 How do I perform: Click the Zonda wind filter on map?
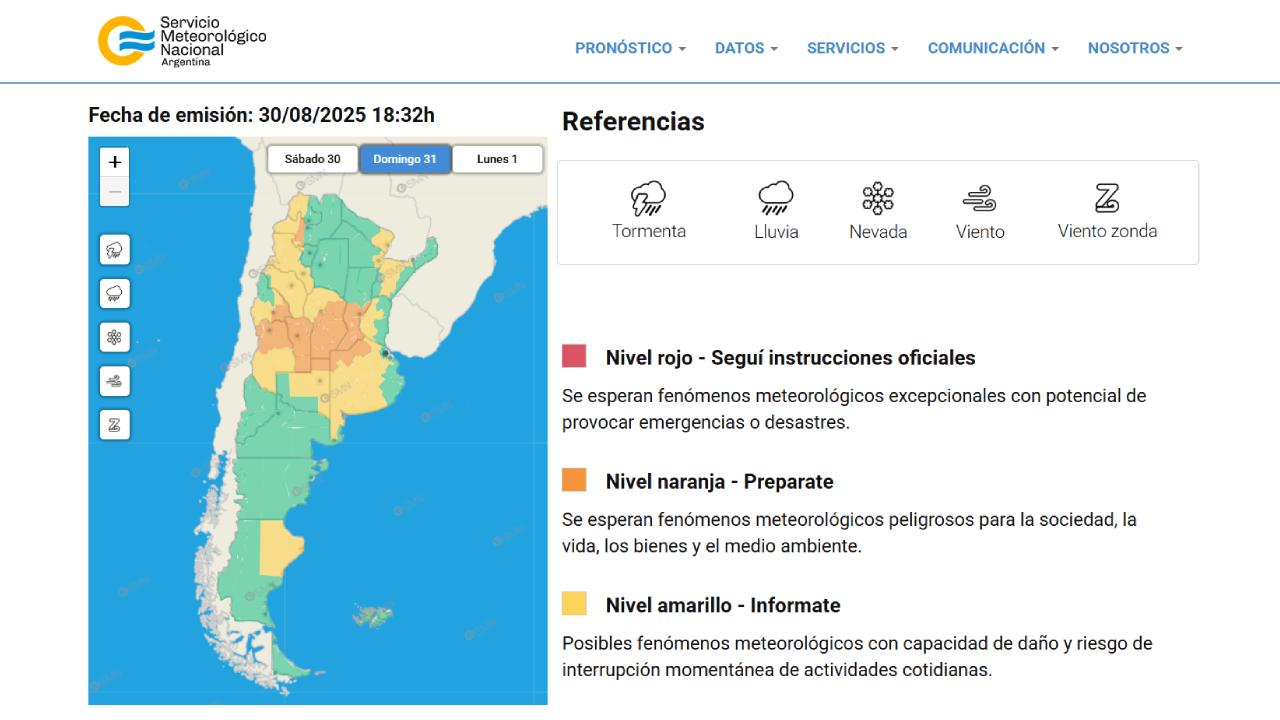[115, 425]
